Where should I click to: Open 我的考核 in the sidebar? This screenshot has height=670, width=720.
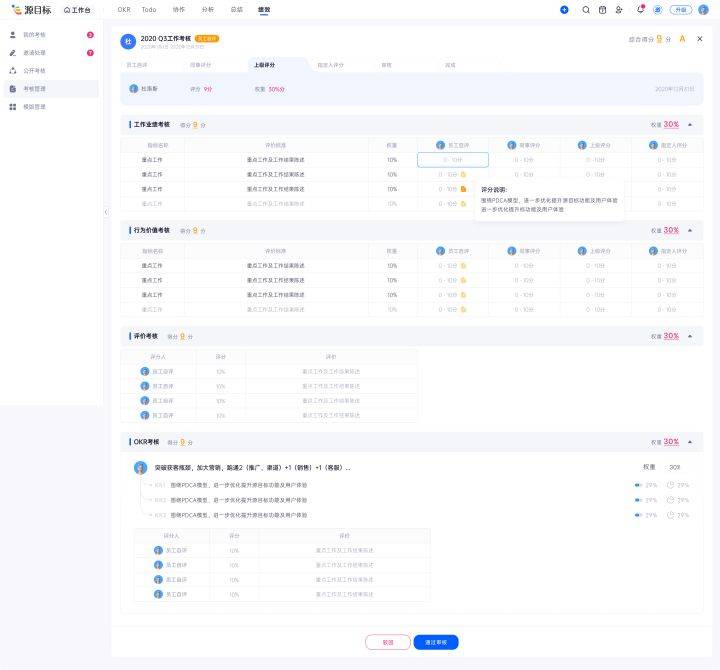pos(34,34)
